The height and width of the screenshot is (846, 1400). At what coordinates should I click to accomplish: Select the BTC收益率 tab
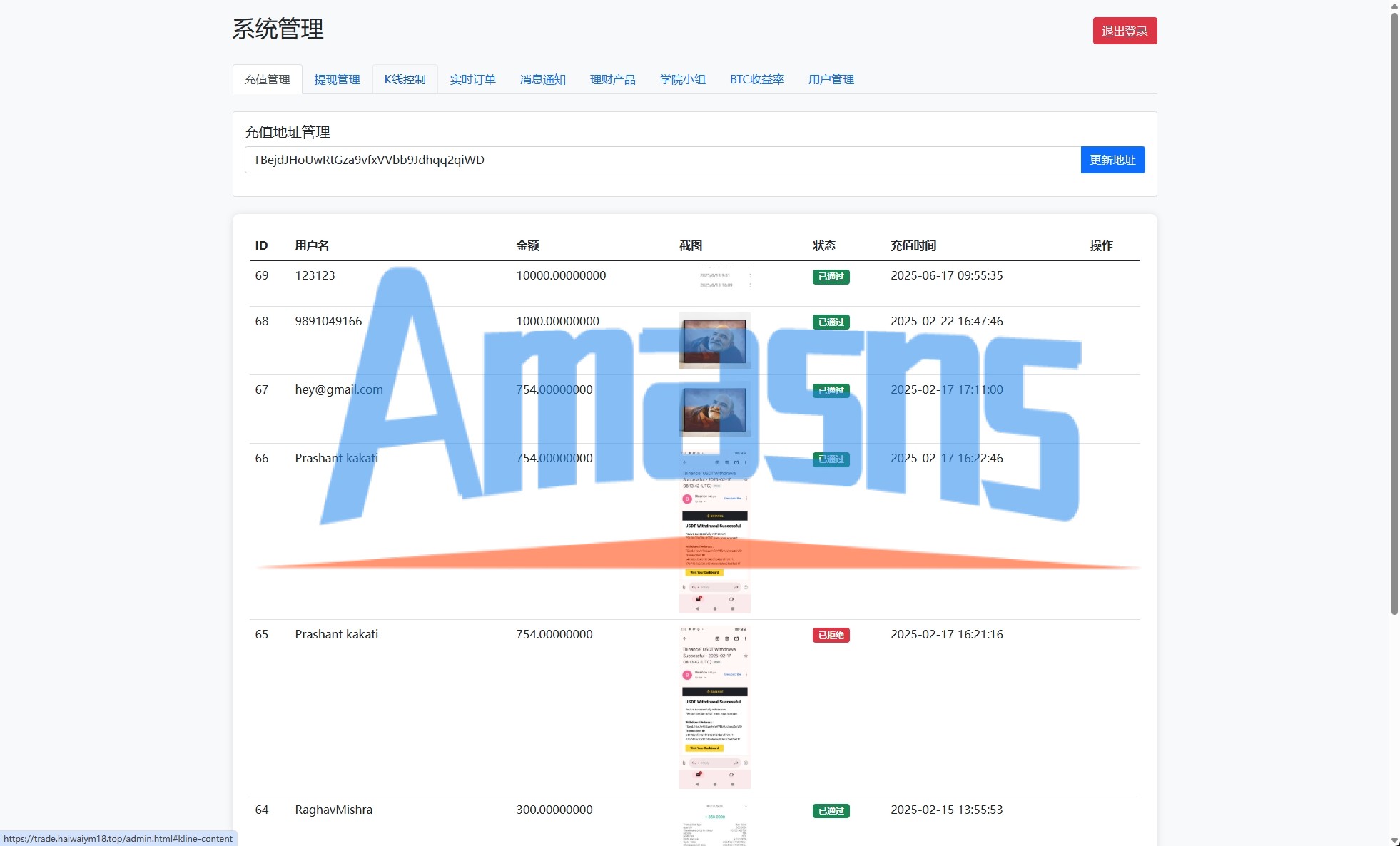tap(757, 79)
